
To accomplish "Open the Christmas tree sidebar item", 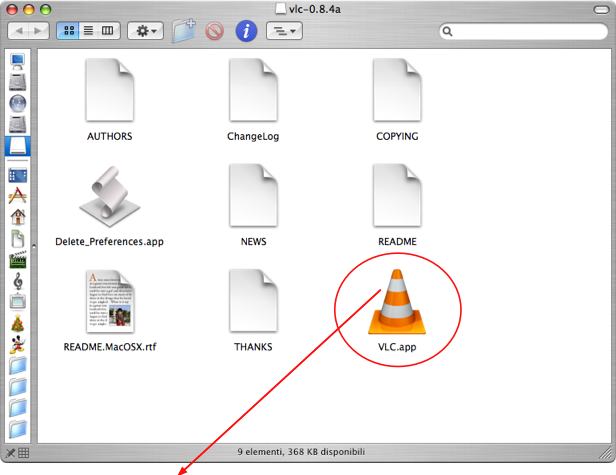I will 18,323.
